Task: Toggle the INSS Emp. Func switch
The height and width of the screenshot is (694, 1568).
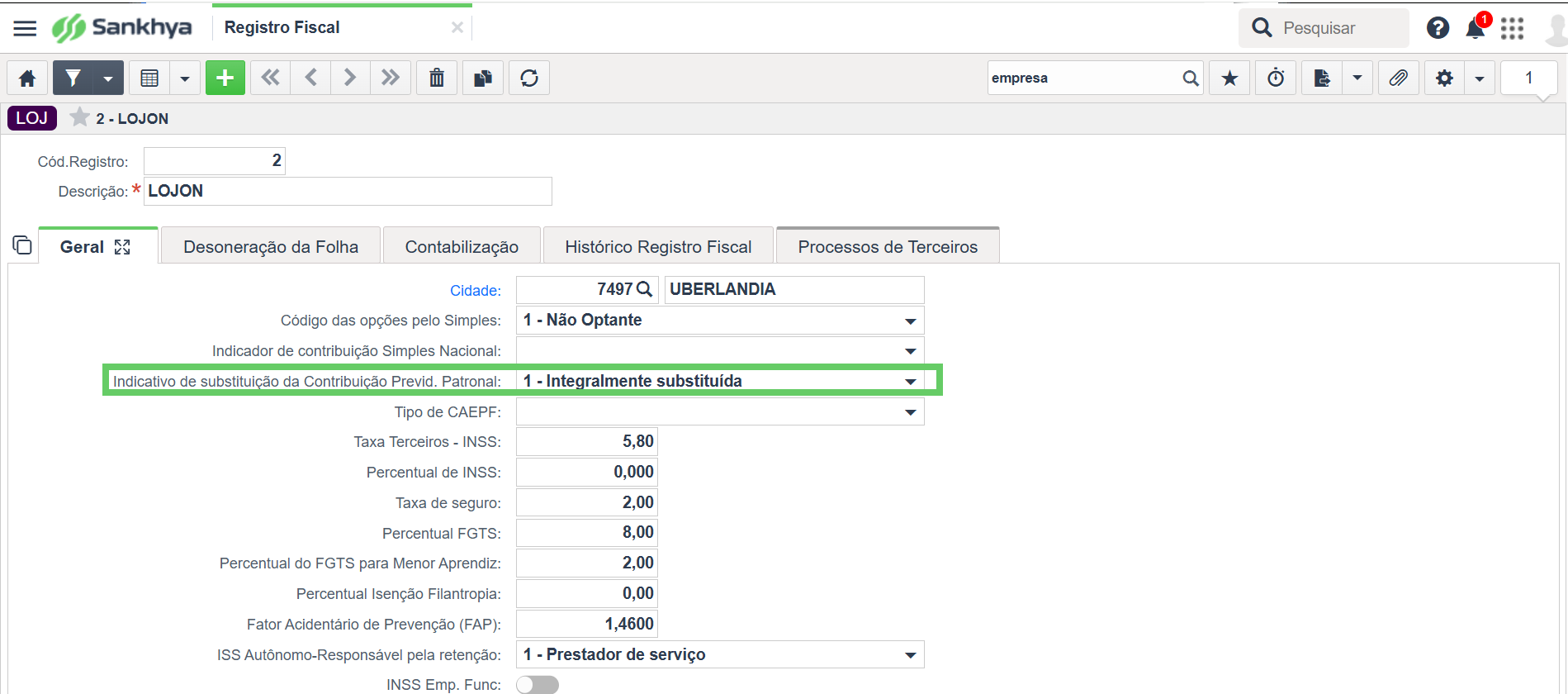Action: [x=537, y=684]
